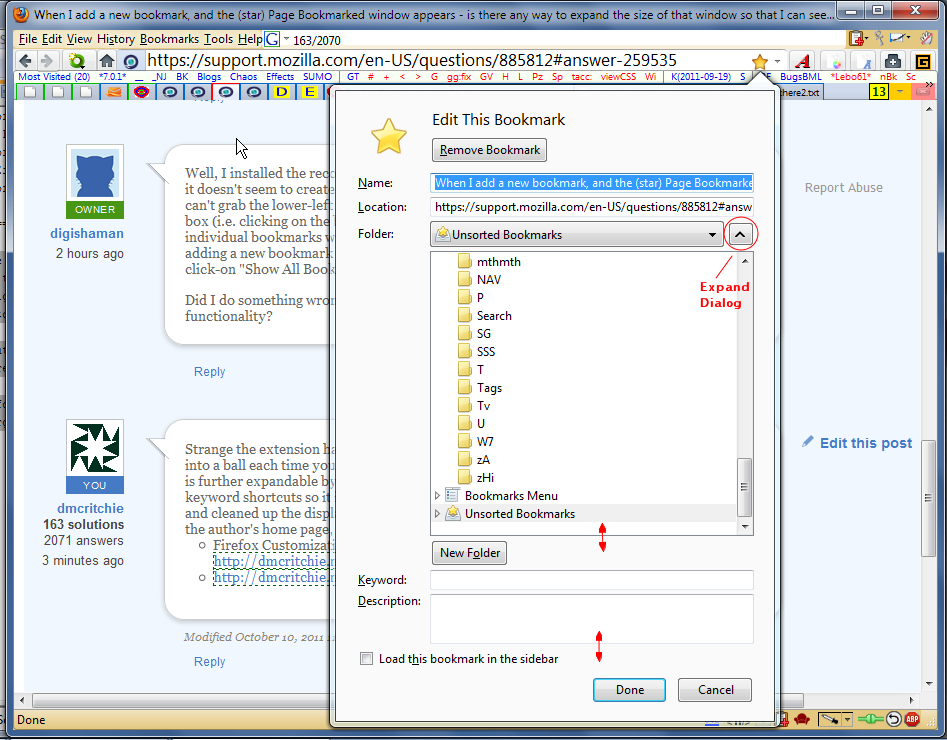947x740 pixels.
Task: Click the orange envelope tab icon
Action: click(114, 92)
